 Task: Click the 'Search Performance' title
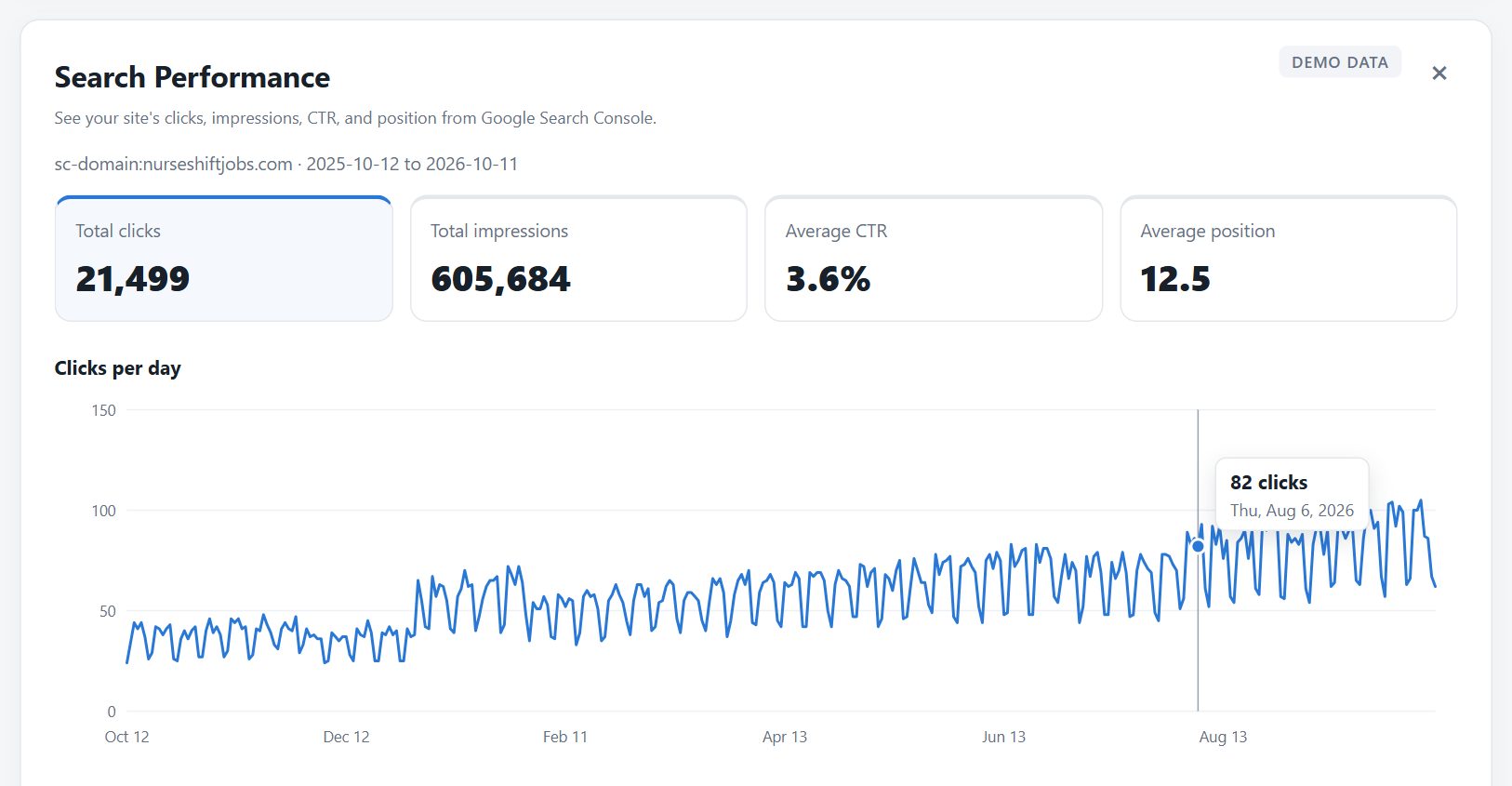[192, 77]
